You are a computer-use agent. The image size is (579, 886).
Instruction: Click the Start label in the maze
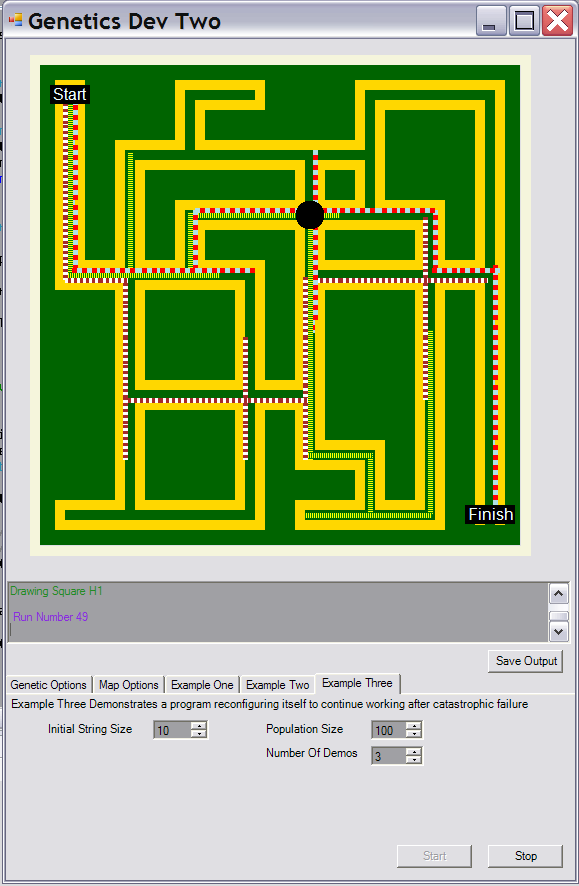pos(70,94)
